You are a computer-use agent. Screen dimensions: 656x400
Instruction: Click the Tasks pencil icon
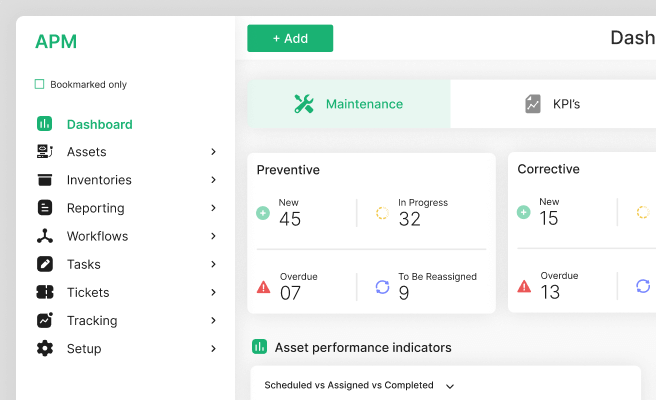45,264
